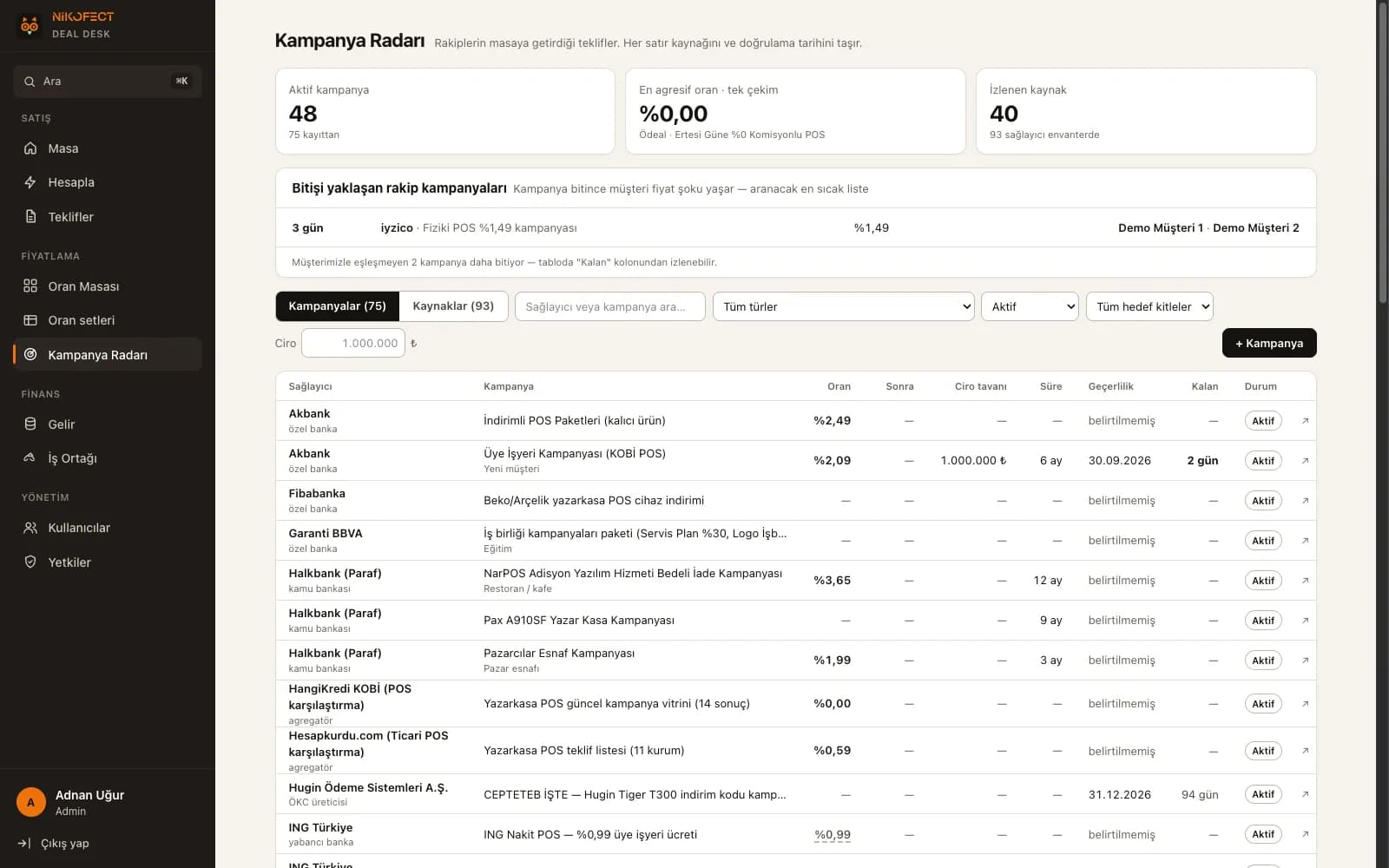This screenshot has width=1389, height=868.
Task: Click the Pax A910SF Yazar Kasa Kampanyası text
Action: [x=579, y=621]
